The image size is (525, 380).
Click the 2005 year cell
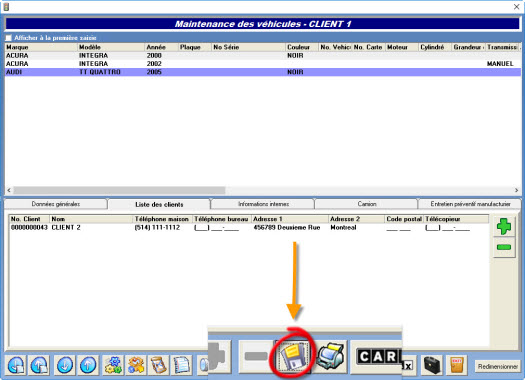pos(154,72)
